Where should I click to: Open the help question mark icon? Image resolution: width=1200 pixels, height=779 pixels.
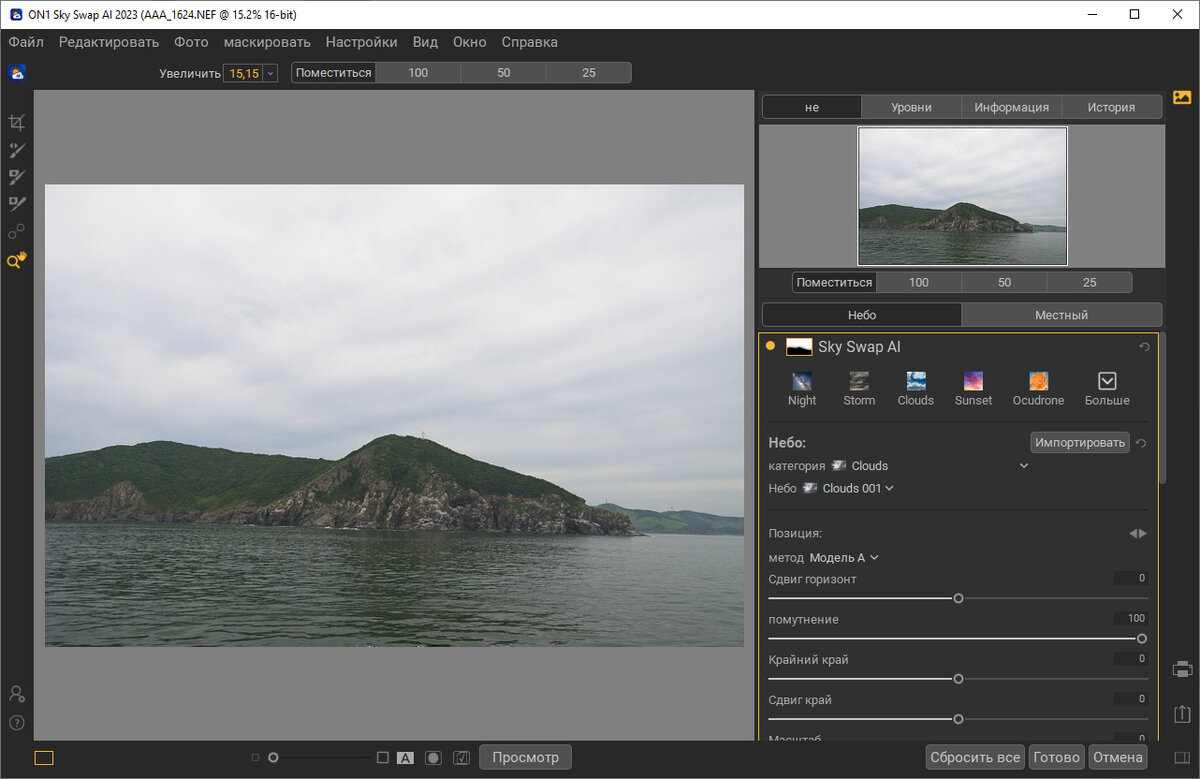16,722
